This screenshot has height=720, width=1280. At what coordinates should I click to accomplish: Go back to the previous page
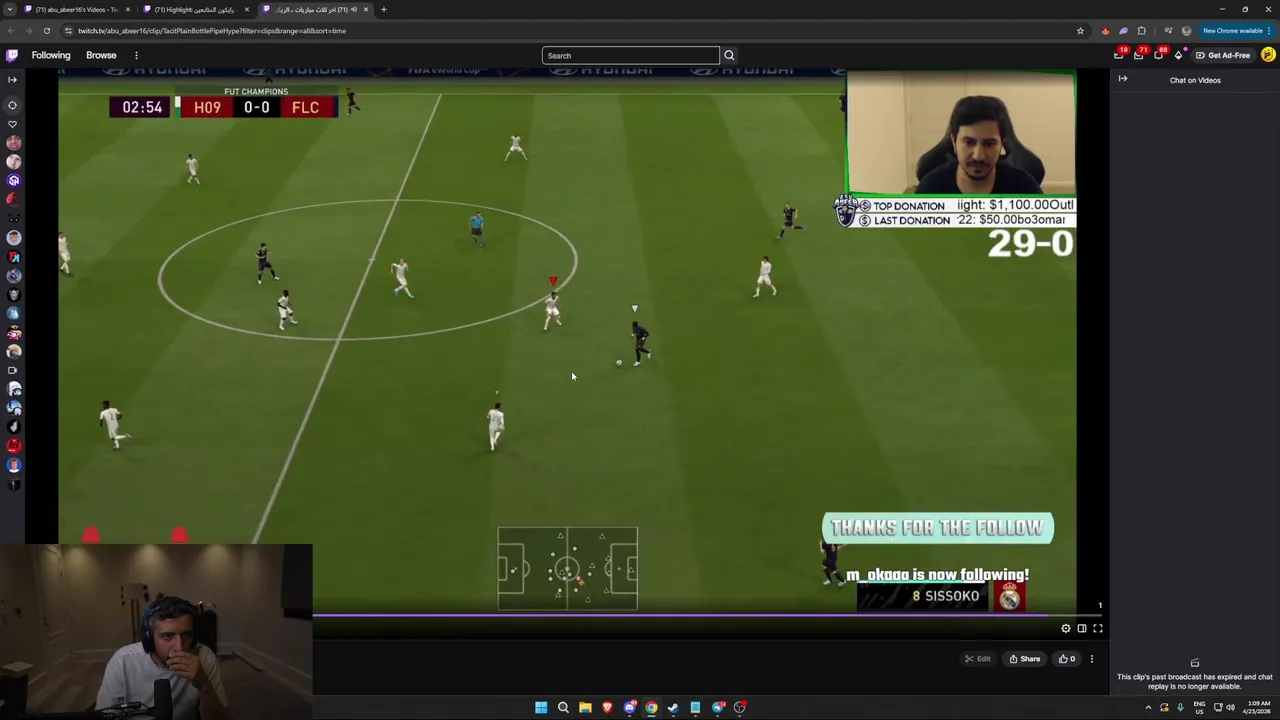(x=10, y=31)
